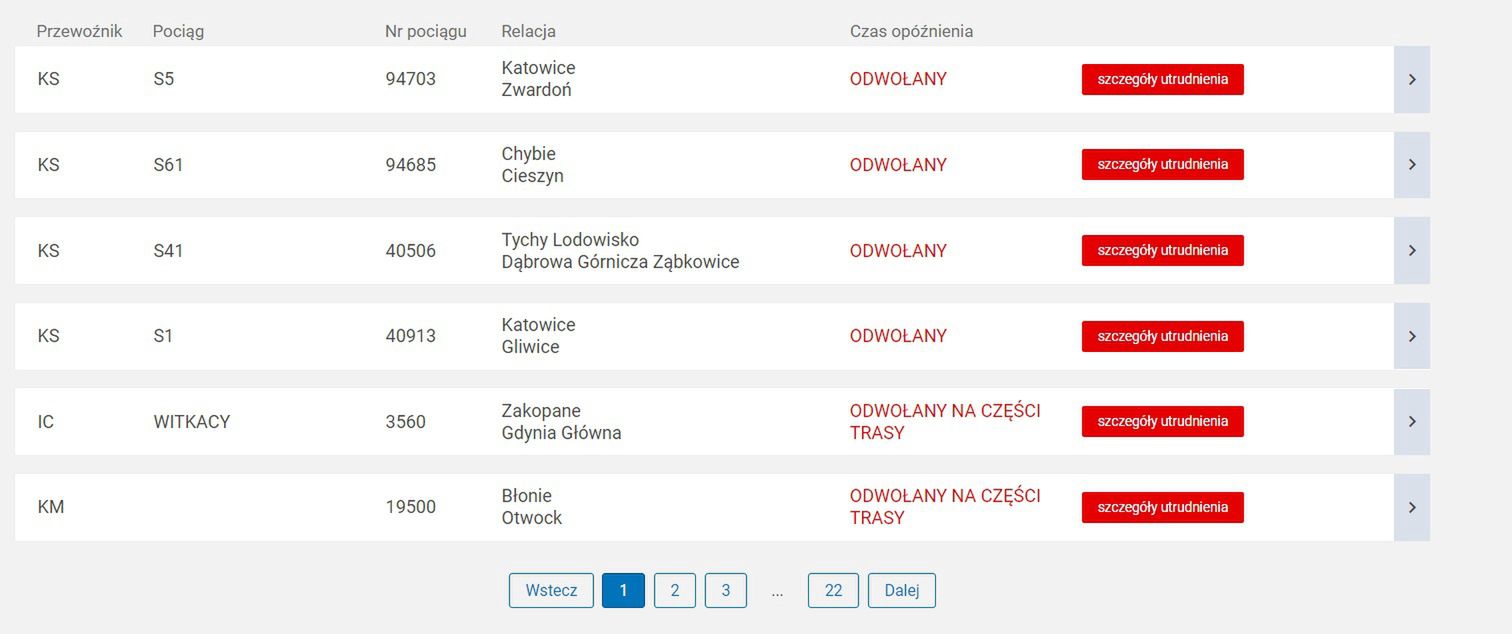This screenshot has width=1512, height=634.
Task: Advance with the Dalej button
Action: pos(902,590)
